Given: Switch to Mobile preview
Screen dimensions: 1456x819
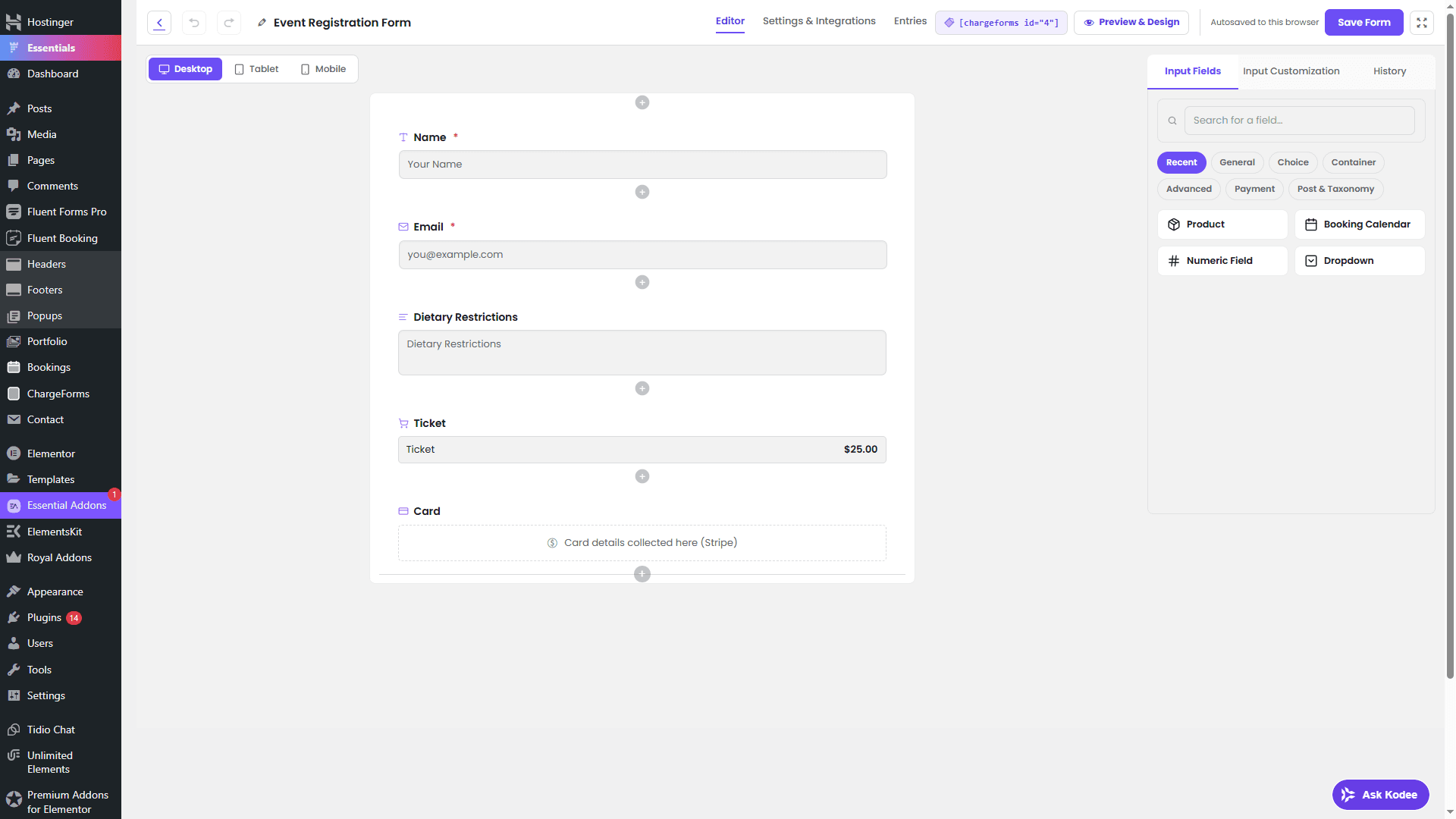Looking at the screenshot, I should tap(323, 69).
